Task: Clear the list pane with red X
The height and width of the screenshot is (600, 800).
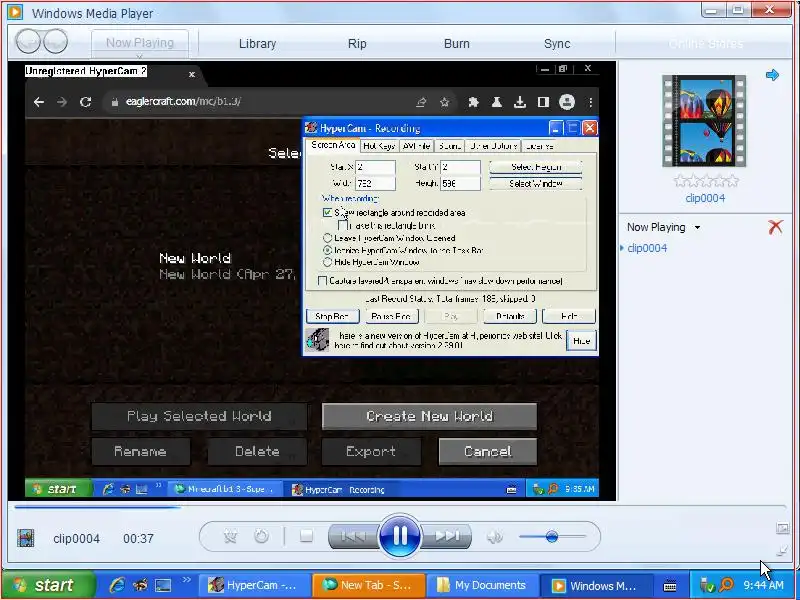Action: point(775,227)
